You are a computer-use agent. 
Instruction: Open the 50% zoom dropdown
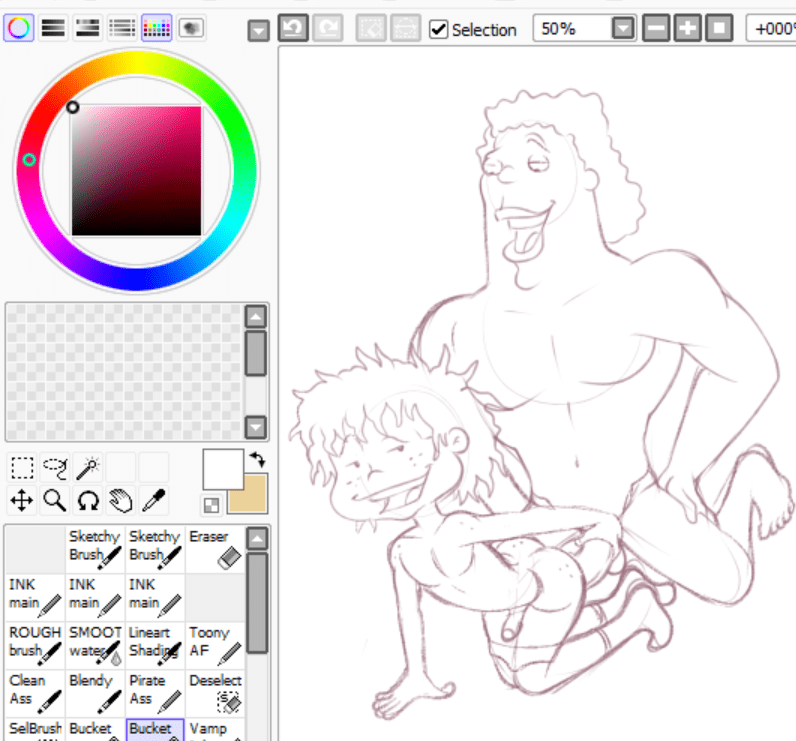(623, 29)
